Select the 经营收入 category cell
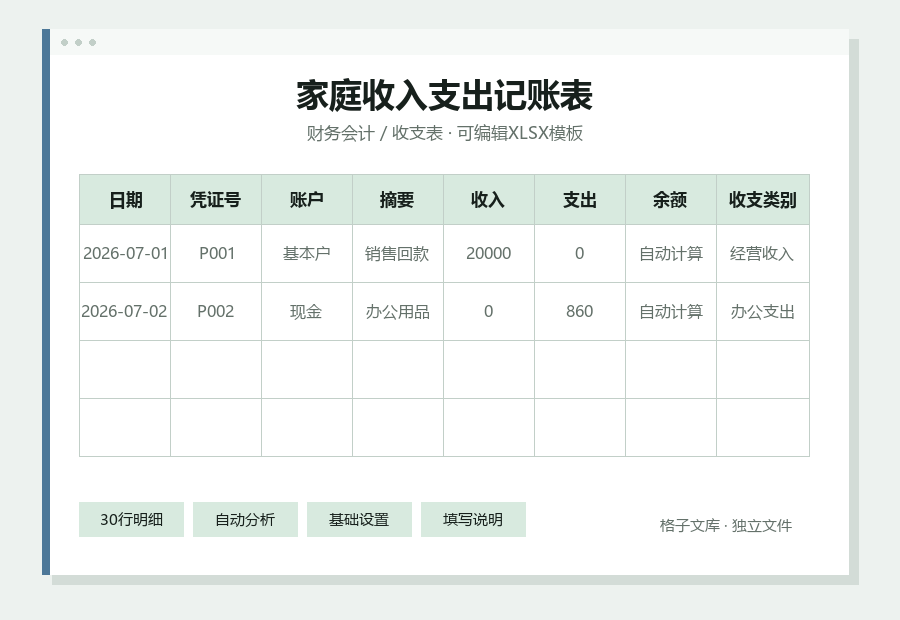The image size is (900, 620). [x=763, y=253]
